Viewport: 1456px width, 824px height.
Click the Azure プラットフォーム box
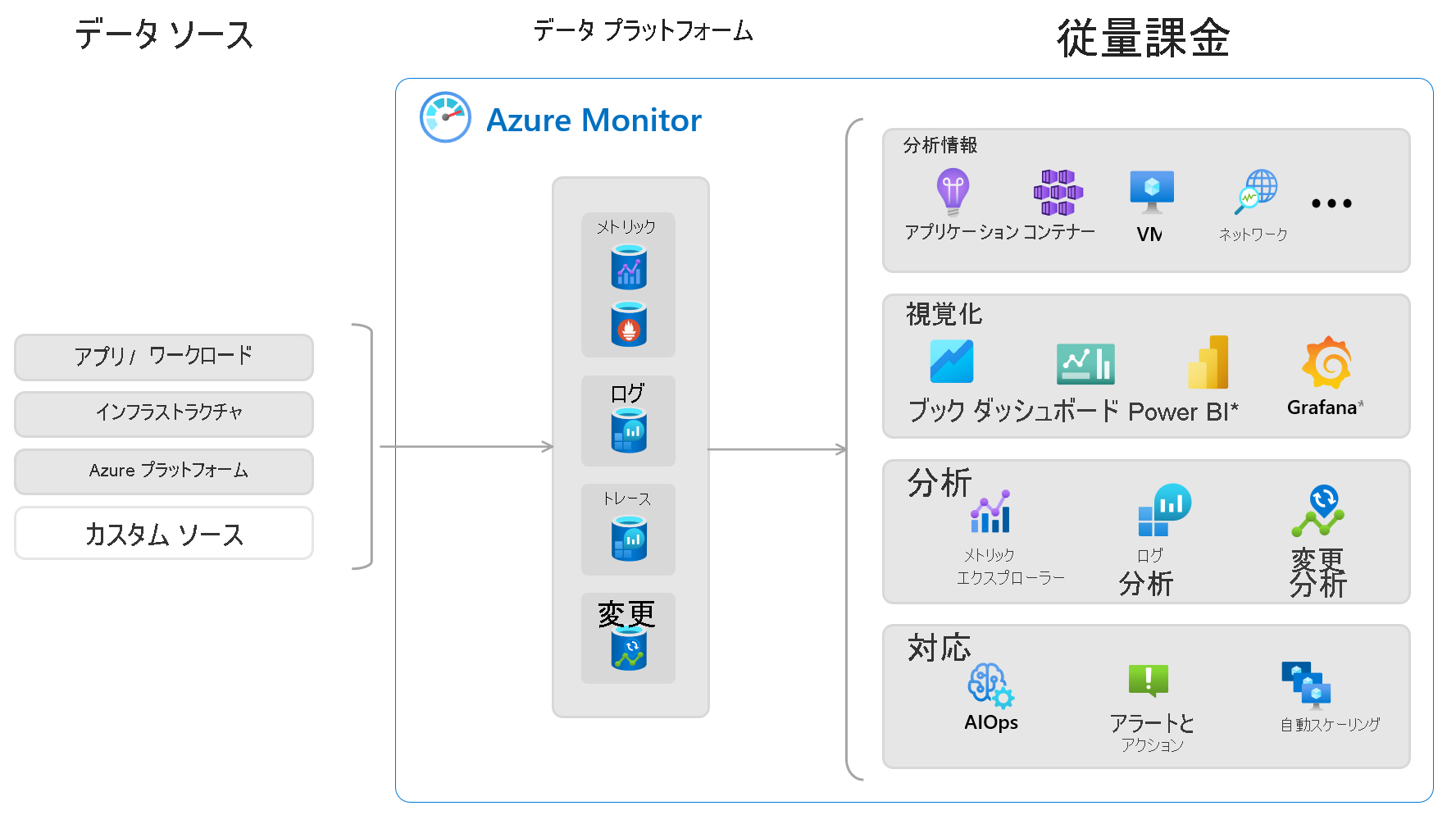(164, 471)
